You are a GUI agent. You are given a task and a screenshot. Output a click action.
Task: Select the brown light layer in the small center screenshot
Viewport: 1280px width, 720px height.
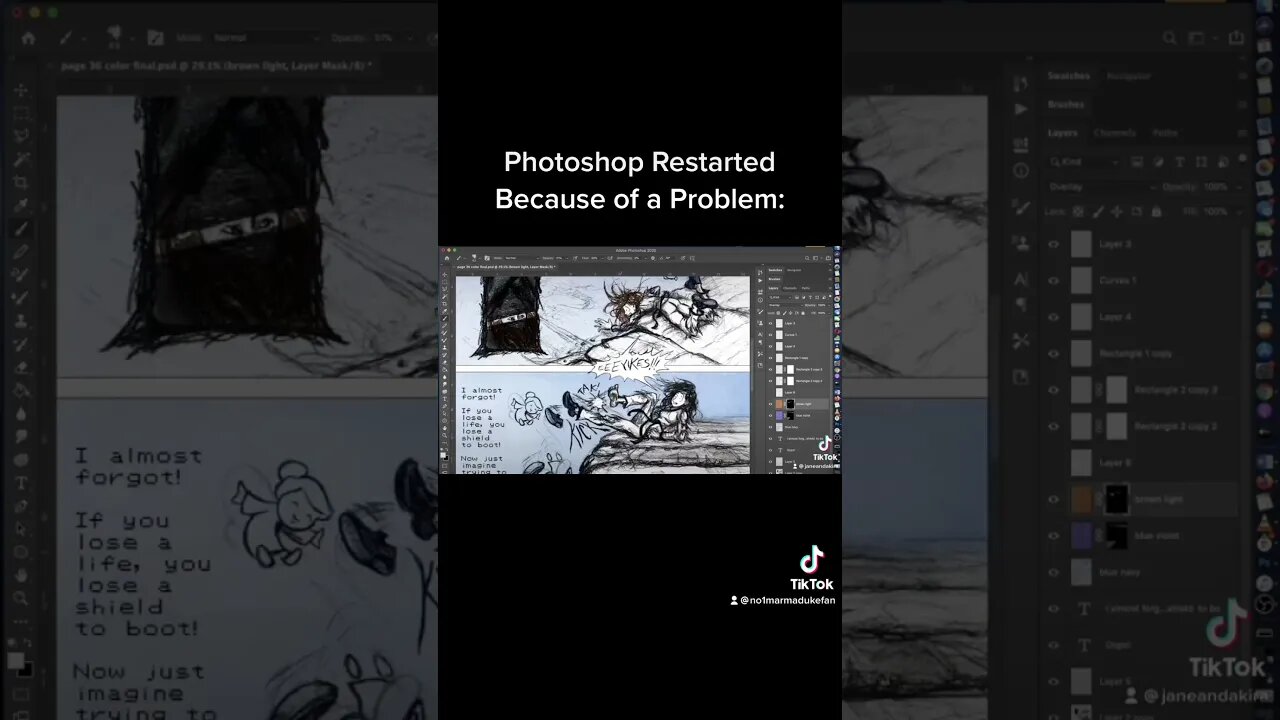pyautogui.click(x=798, y=404)
